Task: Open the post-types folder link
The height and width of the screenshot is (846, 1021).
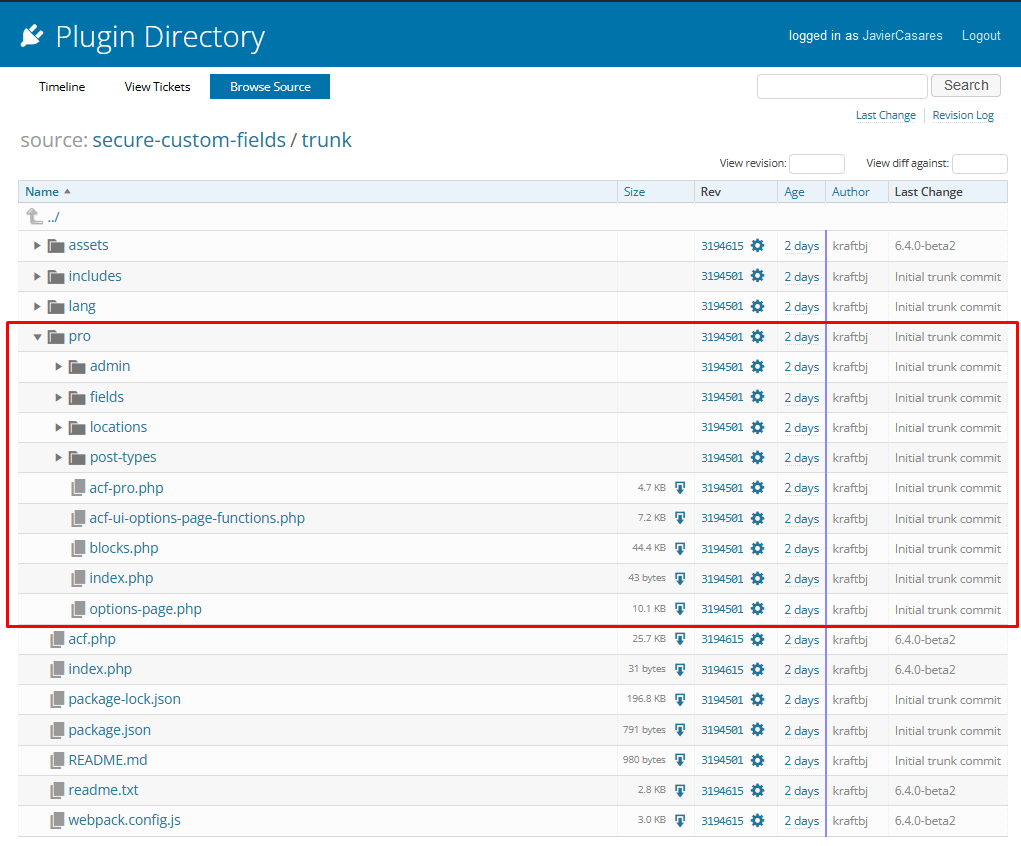Action: click(123, 458)
